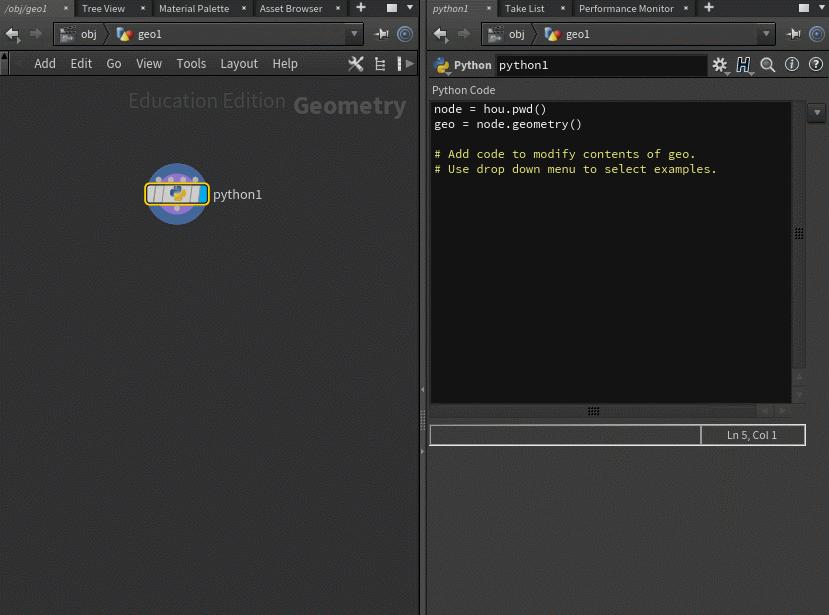This screenshot has width=829, height=615.
Task: Open parameter pane path dropdown
Action: click(x=766, y=34)
